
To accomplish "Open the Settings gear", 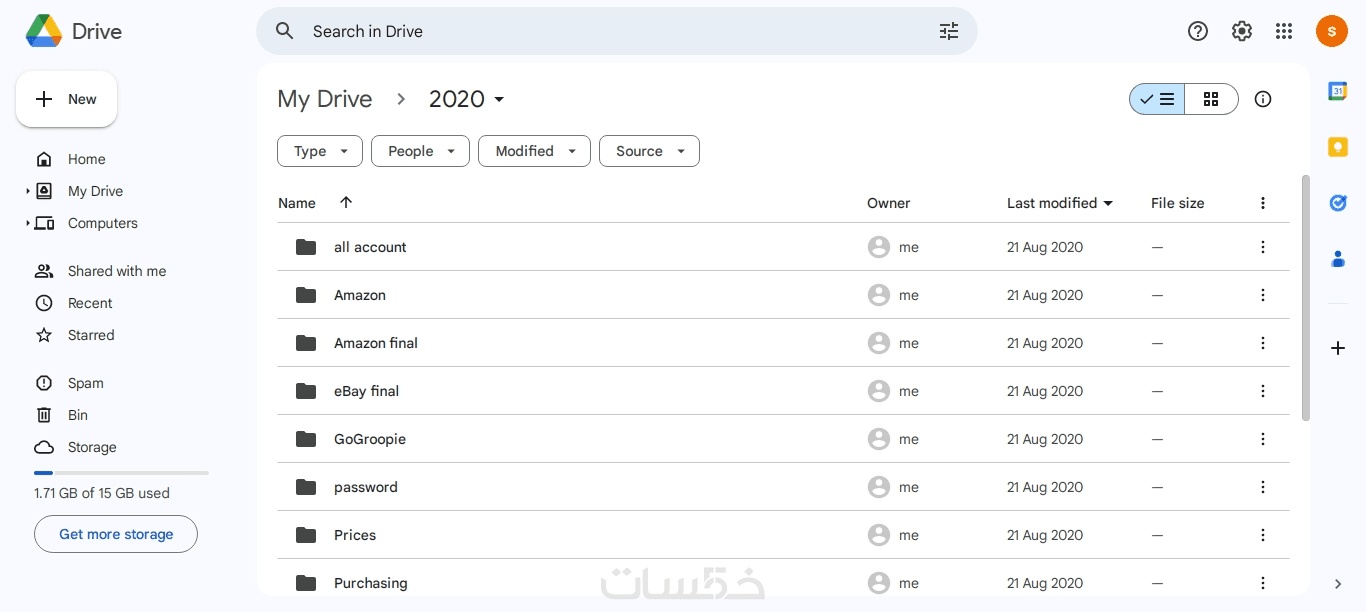I will (x=1242, y=31).
